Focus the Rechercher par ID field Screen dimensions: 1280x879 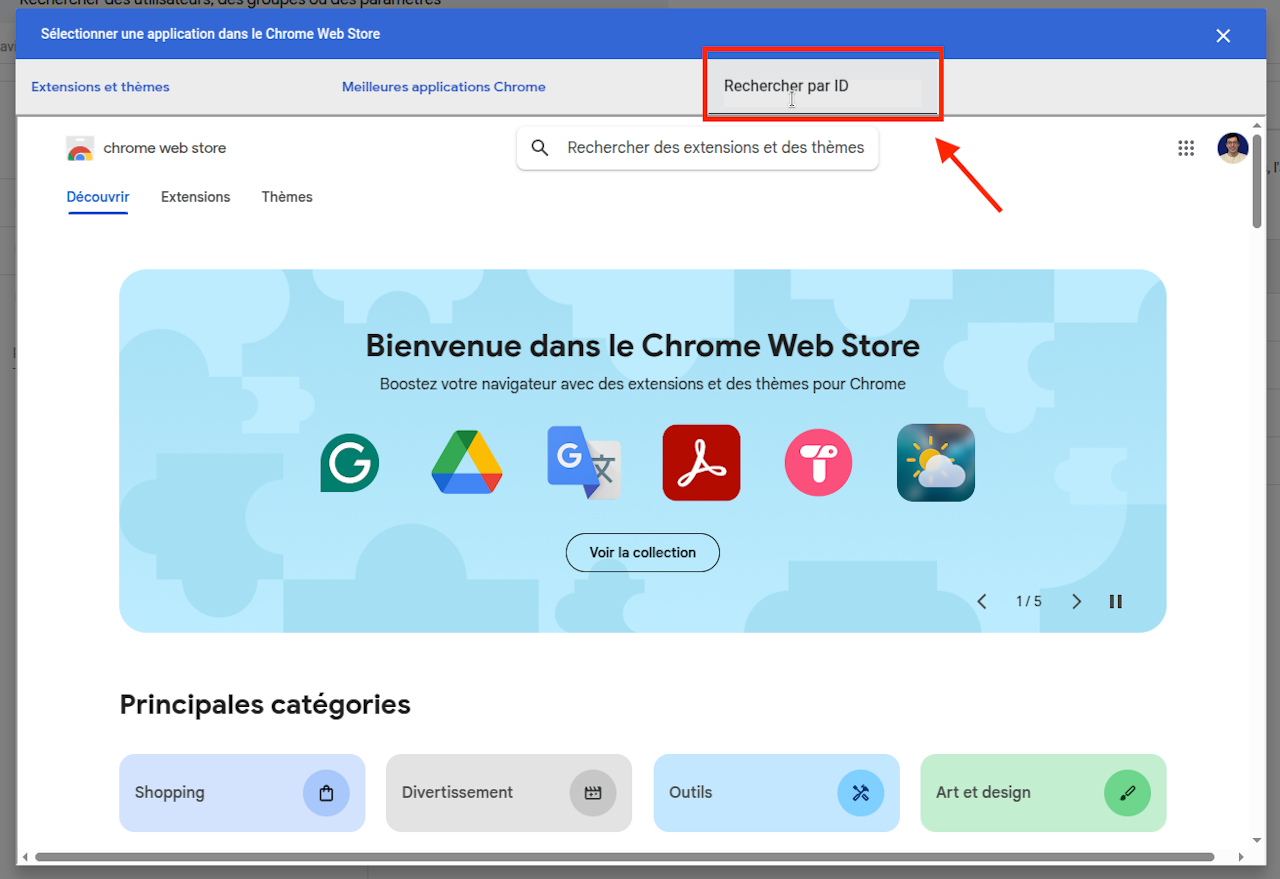(x=822, y=87)
